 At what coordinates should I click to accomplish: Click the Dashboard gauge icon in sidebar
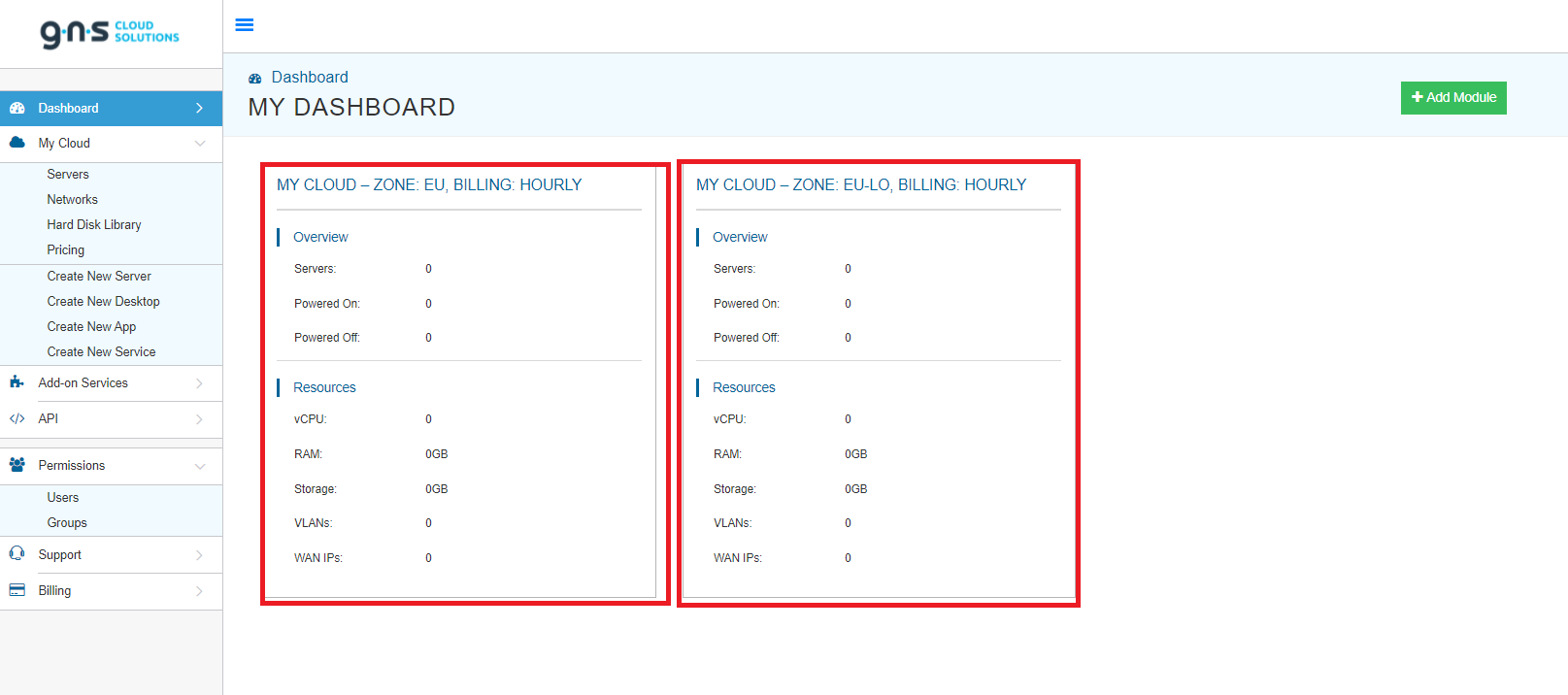click(17, 108)
